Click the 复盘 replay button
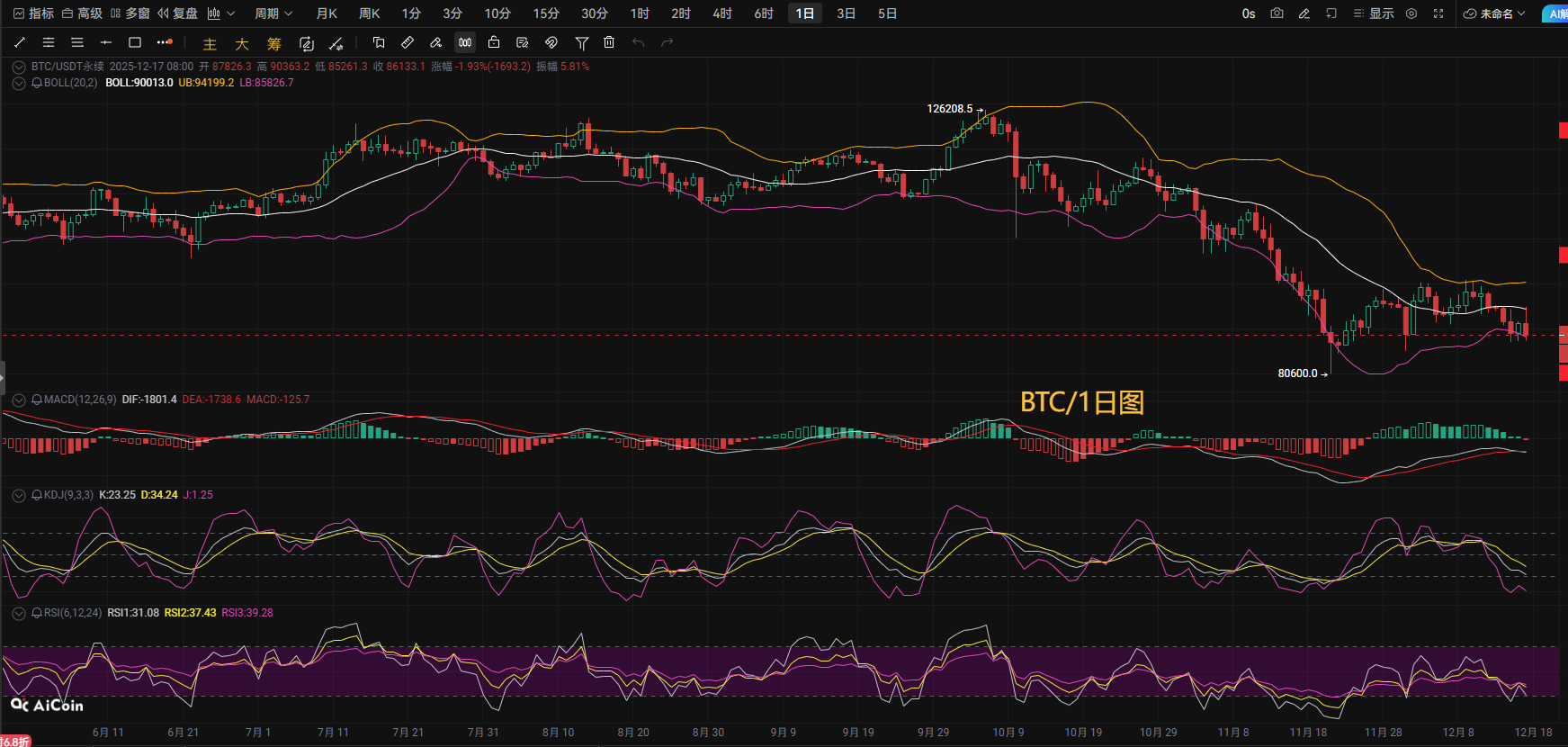 (177, 13)
